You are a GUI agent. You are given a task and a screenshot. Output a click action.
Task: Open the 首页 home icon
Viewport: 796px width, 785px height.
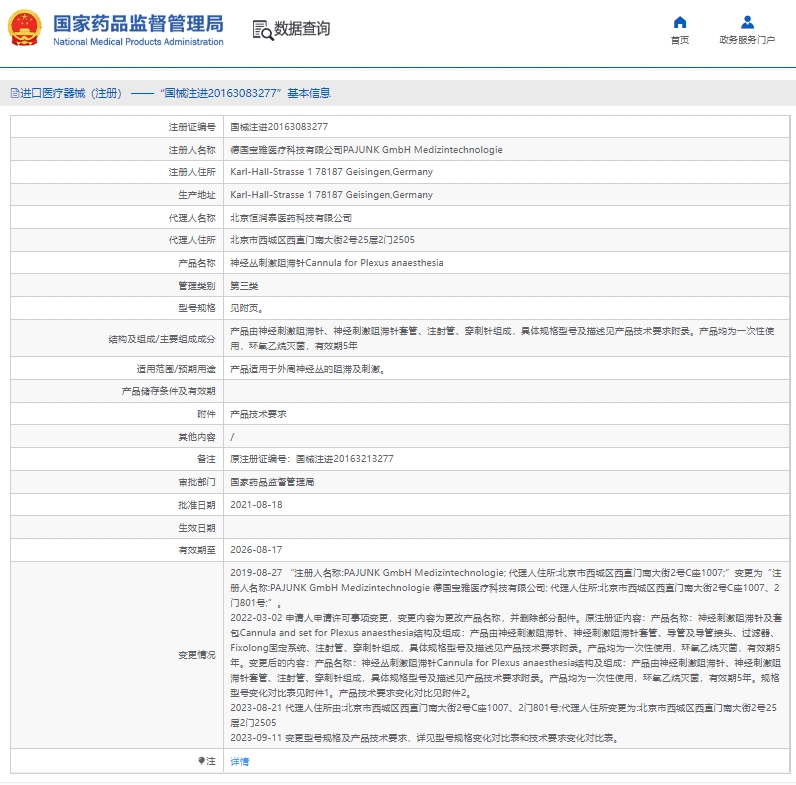click(680, 22)
